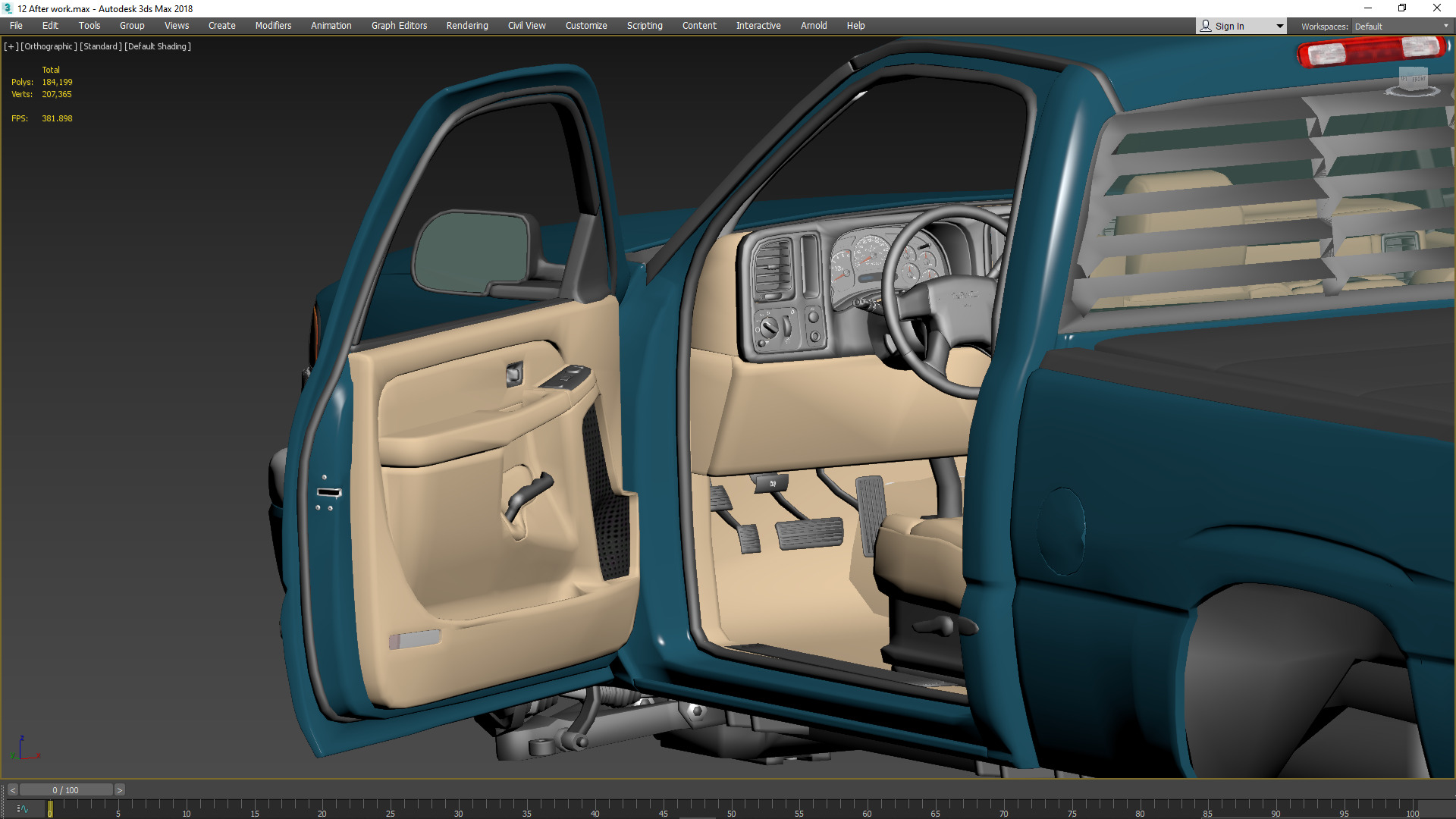Open the Mini Curve Editor icon
The height and width of the screenshot is (819, 1456).
[x=22, y=809]
